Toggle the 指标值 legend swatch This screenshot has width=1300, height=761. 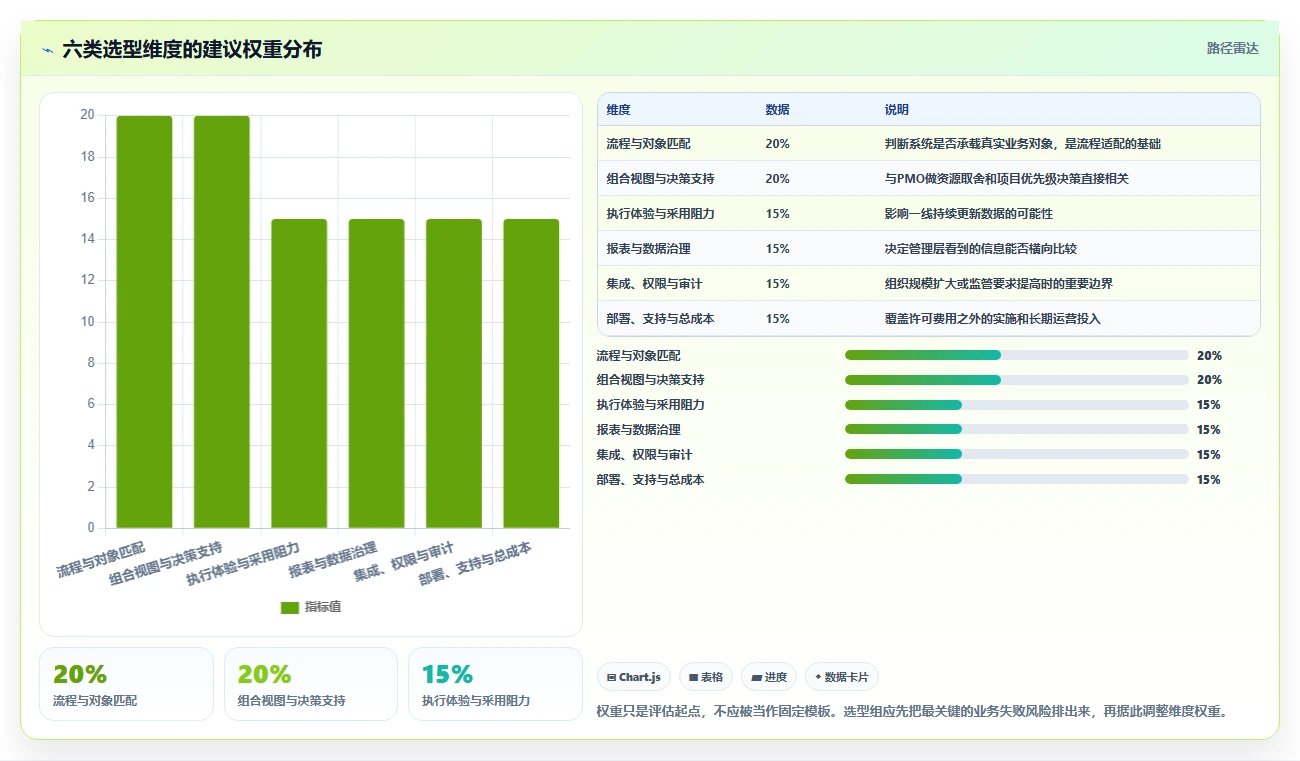tap(290, 607)
